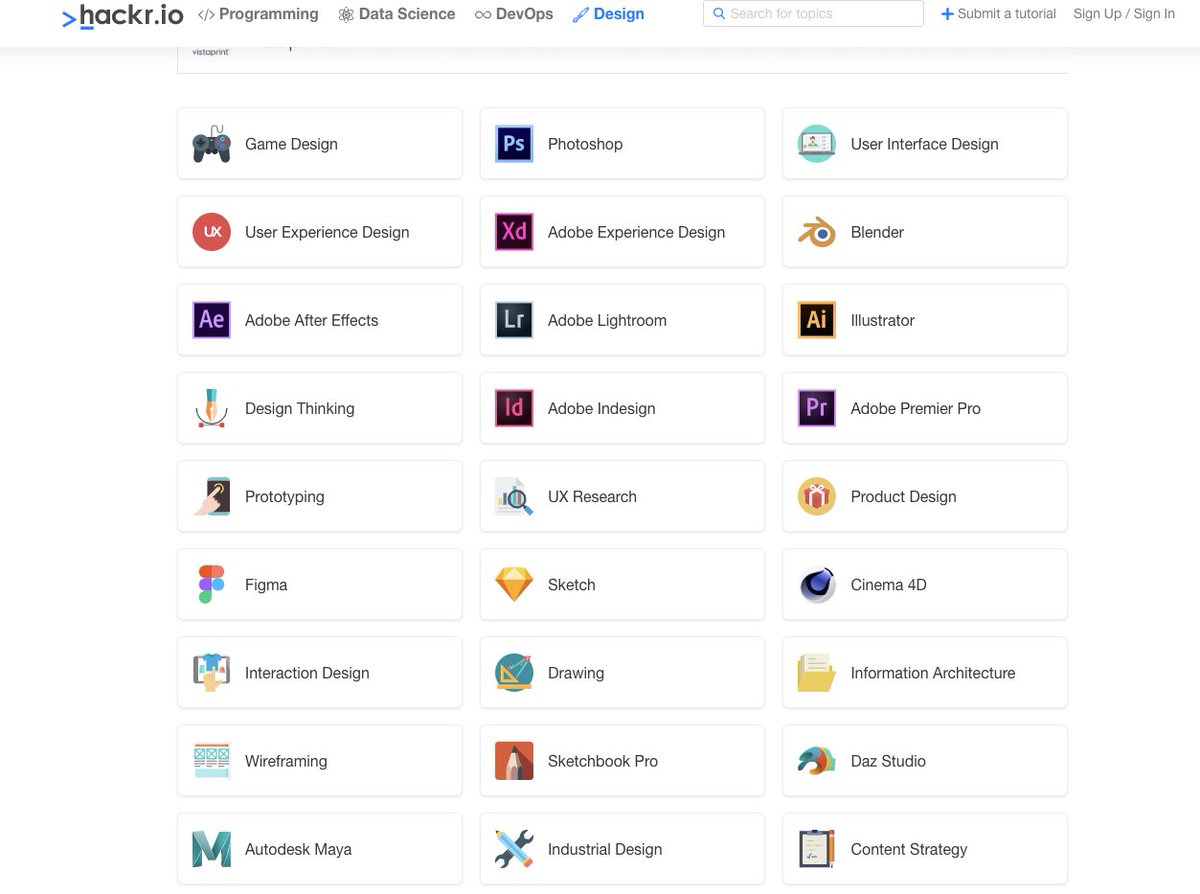
Task: Click the Lightroom Lr icon
Action: (x=514, y=320)
